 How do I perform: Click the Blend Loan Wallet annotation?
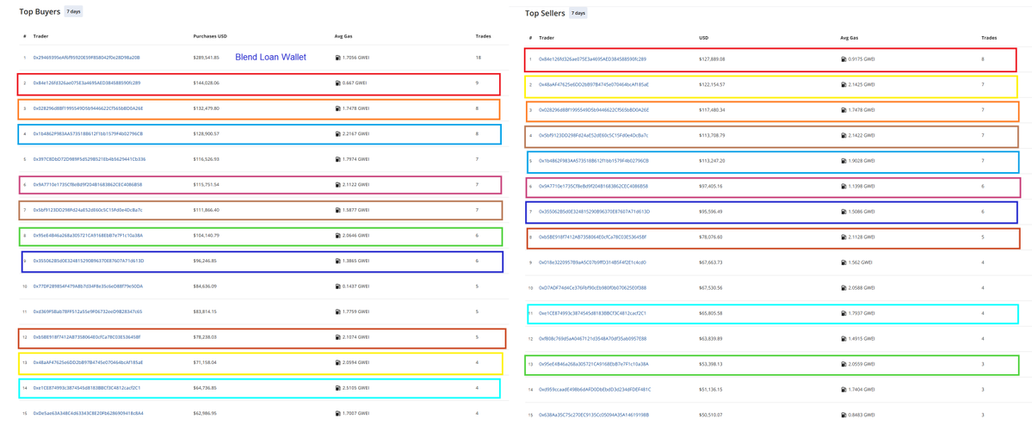[270, 57]
